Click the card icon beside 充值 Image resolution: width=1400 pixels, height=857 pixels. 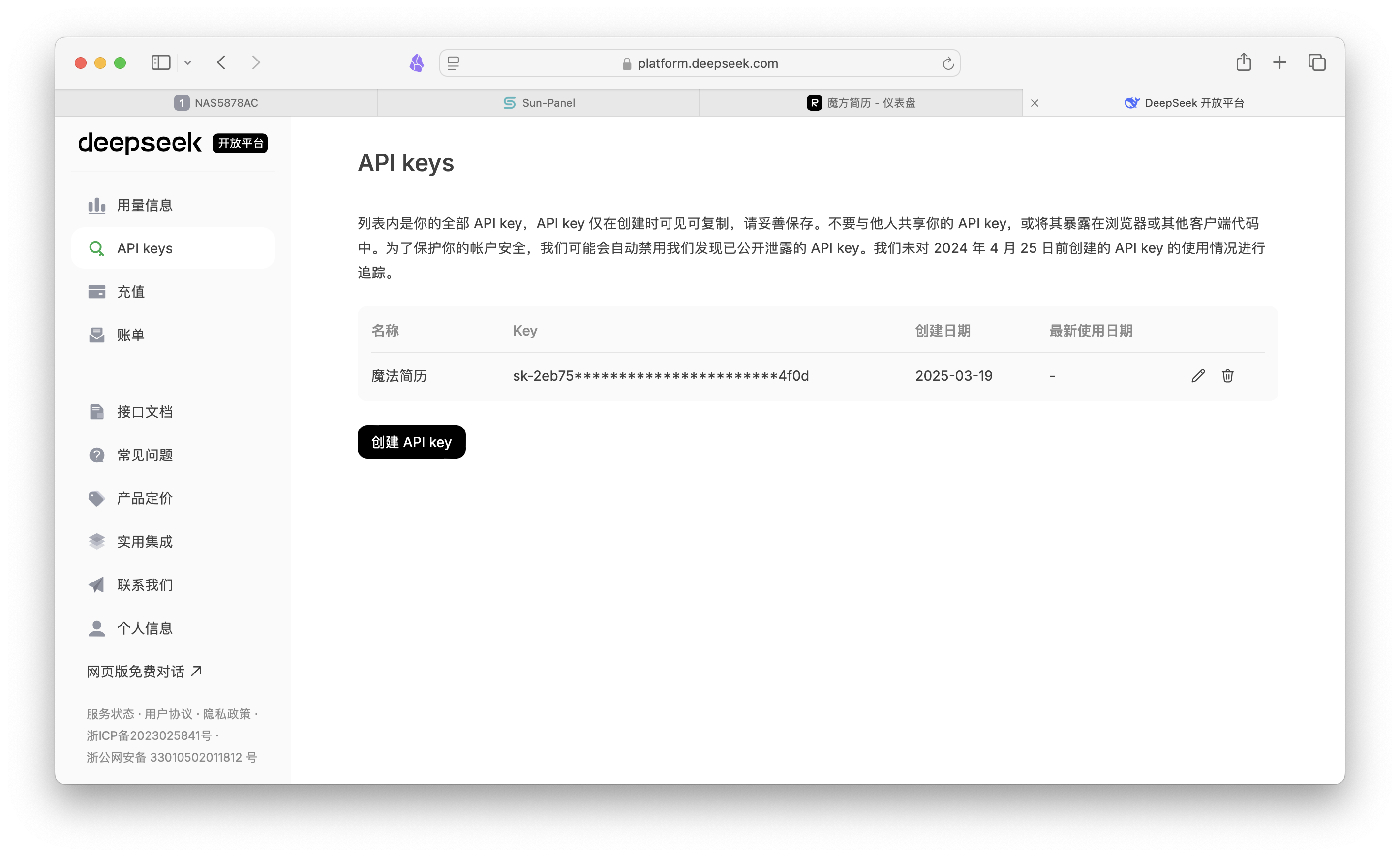pos(96,292)
